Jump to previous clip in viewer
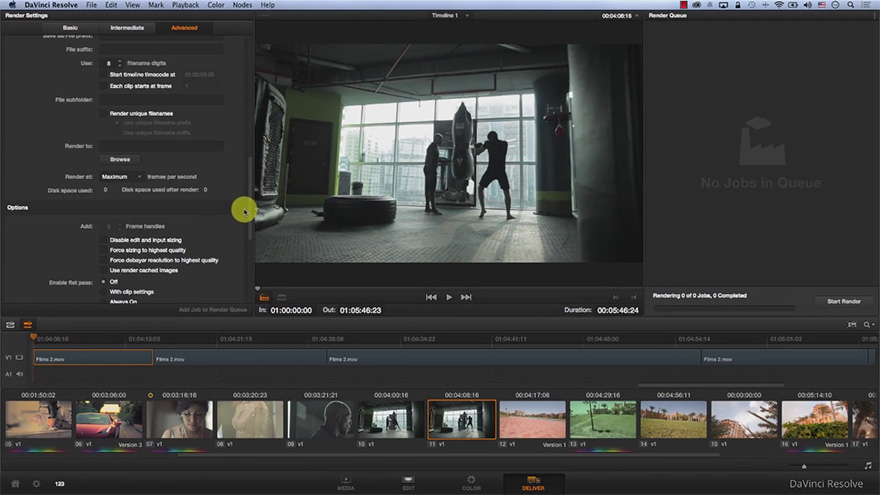Screen dimensions: 880x495 (431, 297)
